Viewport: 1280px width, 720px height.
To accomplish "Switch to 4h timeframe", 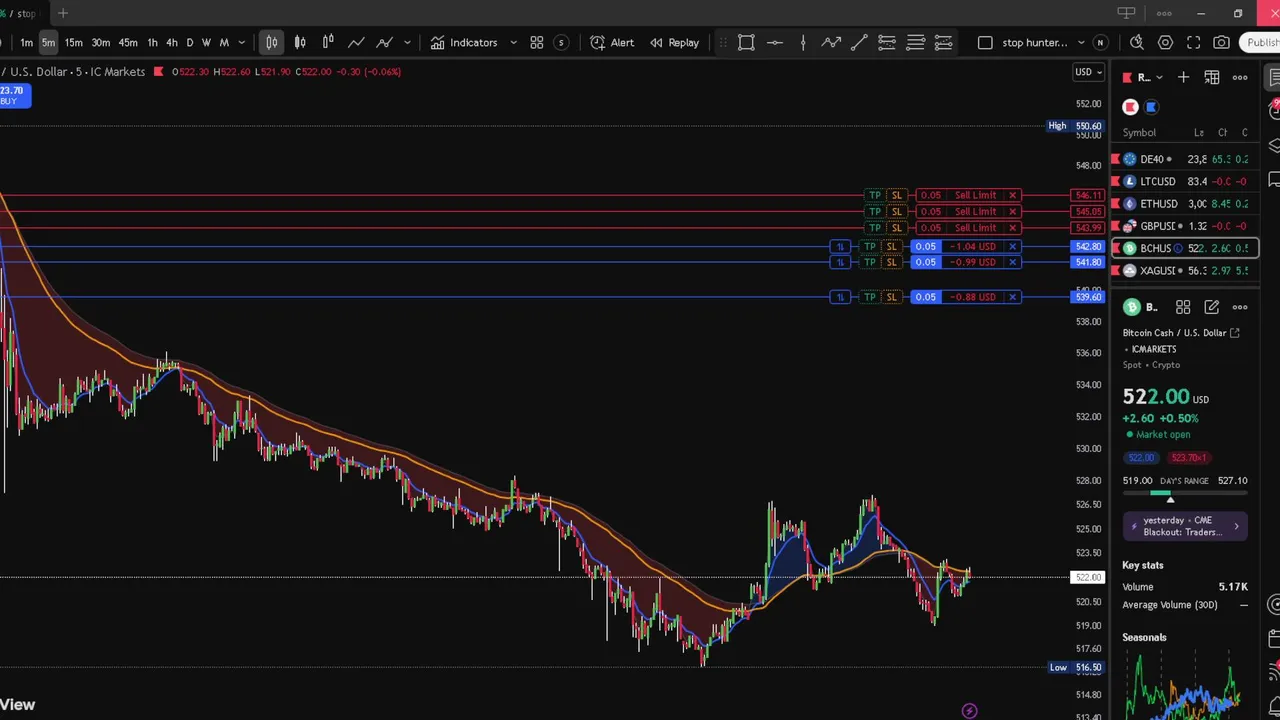I will tap(172, 42).
